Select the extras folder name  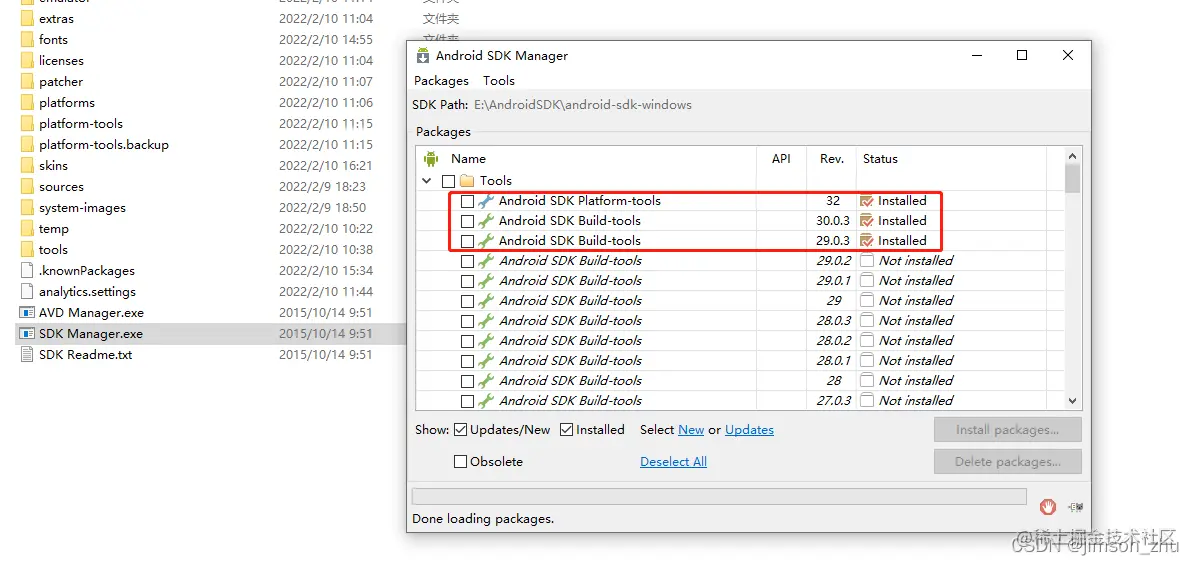coord(56,18)
